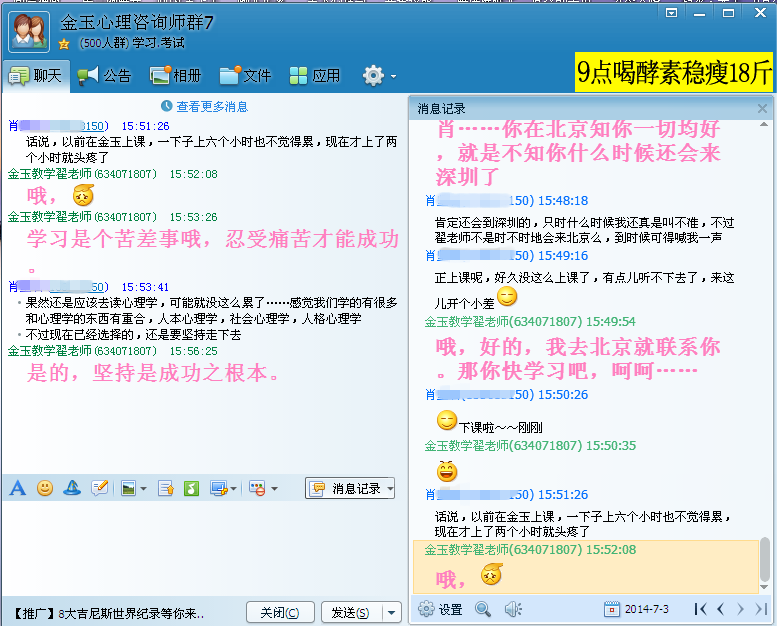Screen dimensions: 777x626
Task: Switch to the 公告 announcements tab
Action: pyautogui.click(x=104, y=75)
